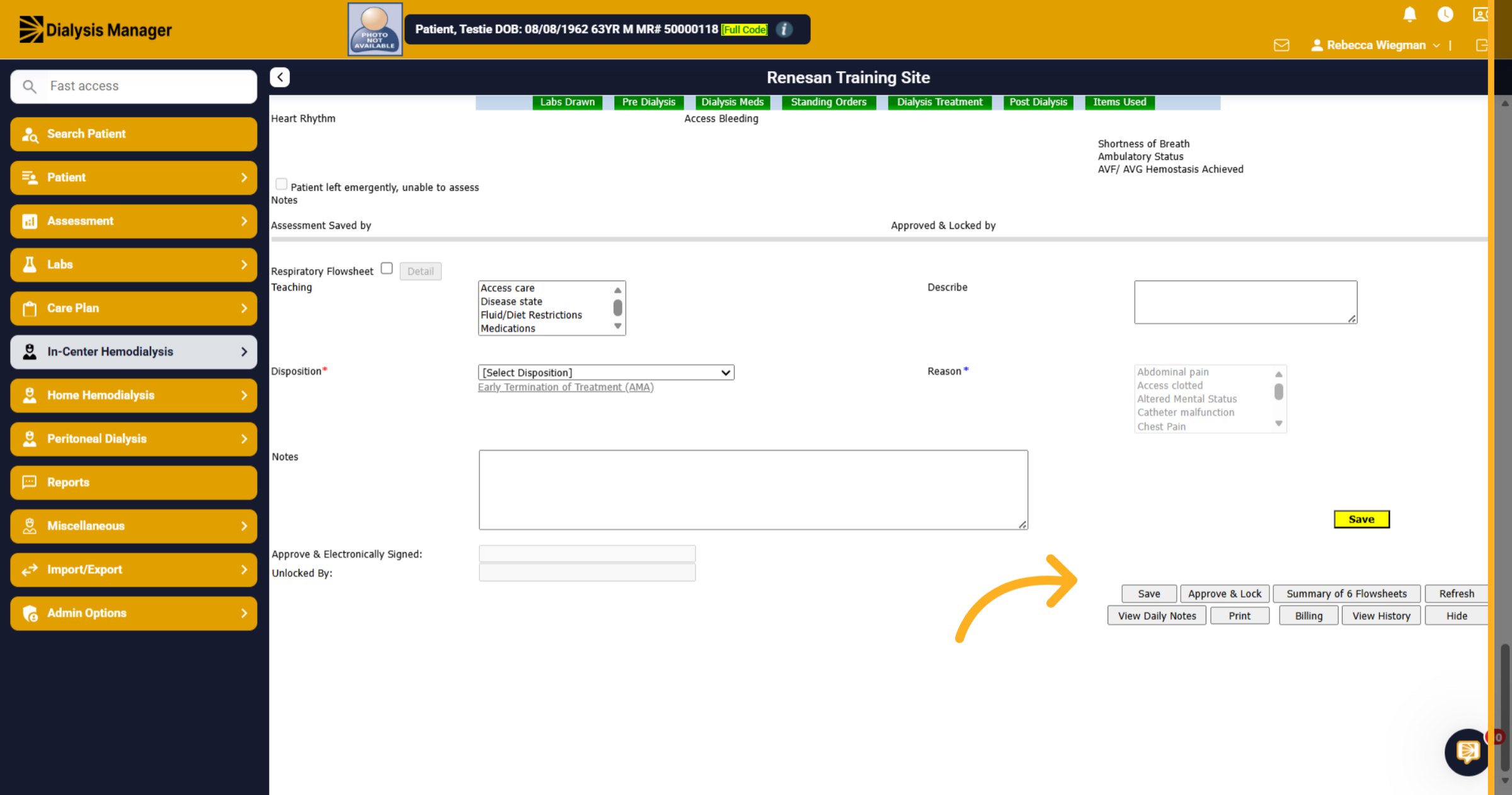Image resolution: width=1512 pixels, height=795 pixels.
Task: Expand the Miscellaneous menu chevron
Action: [x=244, y=526]
